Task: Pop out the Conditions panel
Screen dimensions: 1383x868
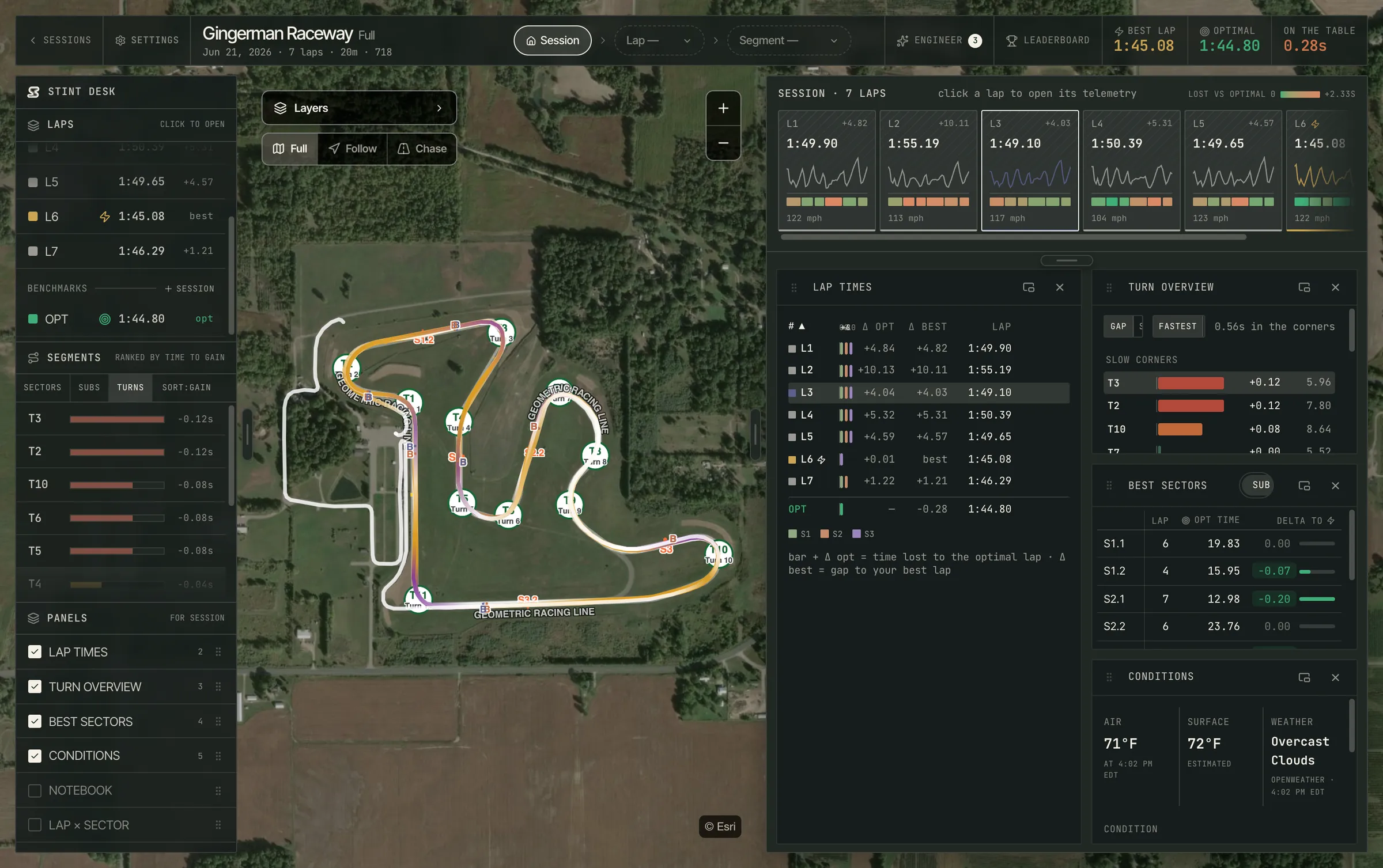Action: pyautogui.click(x=1305, y=677)
